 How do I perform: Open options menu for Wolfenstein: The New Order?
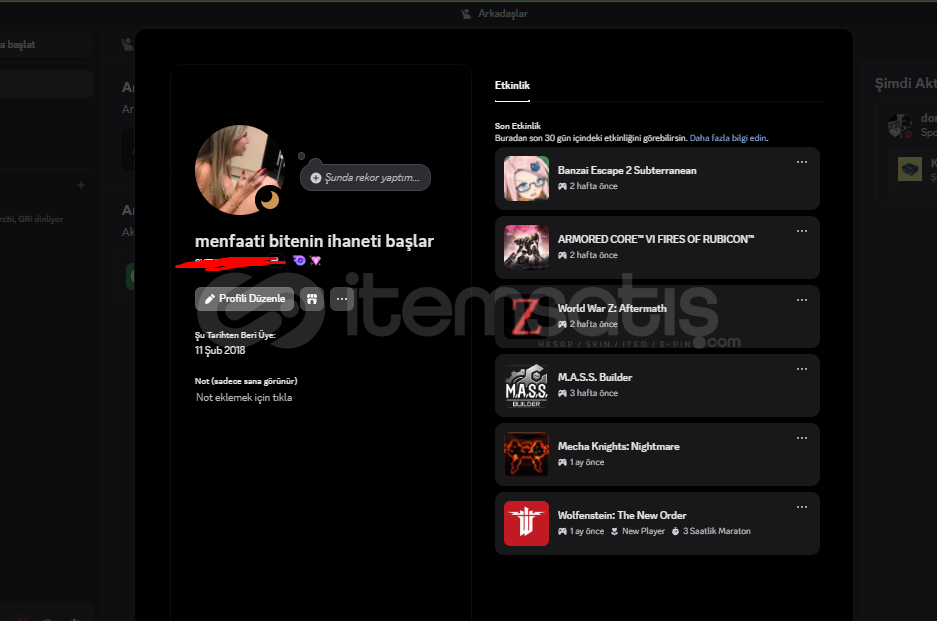click(x=802, y=507)
